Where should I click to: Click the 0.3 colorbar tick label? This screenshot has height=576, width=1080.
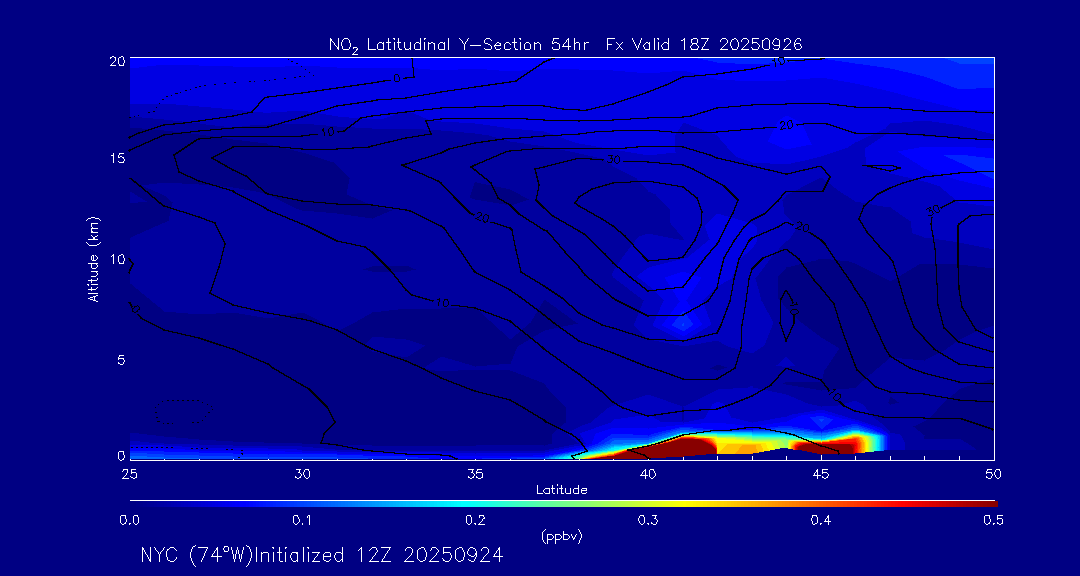point(648,520)
